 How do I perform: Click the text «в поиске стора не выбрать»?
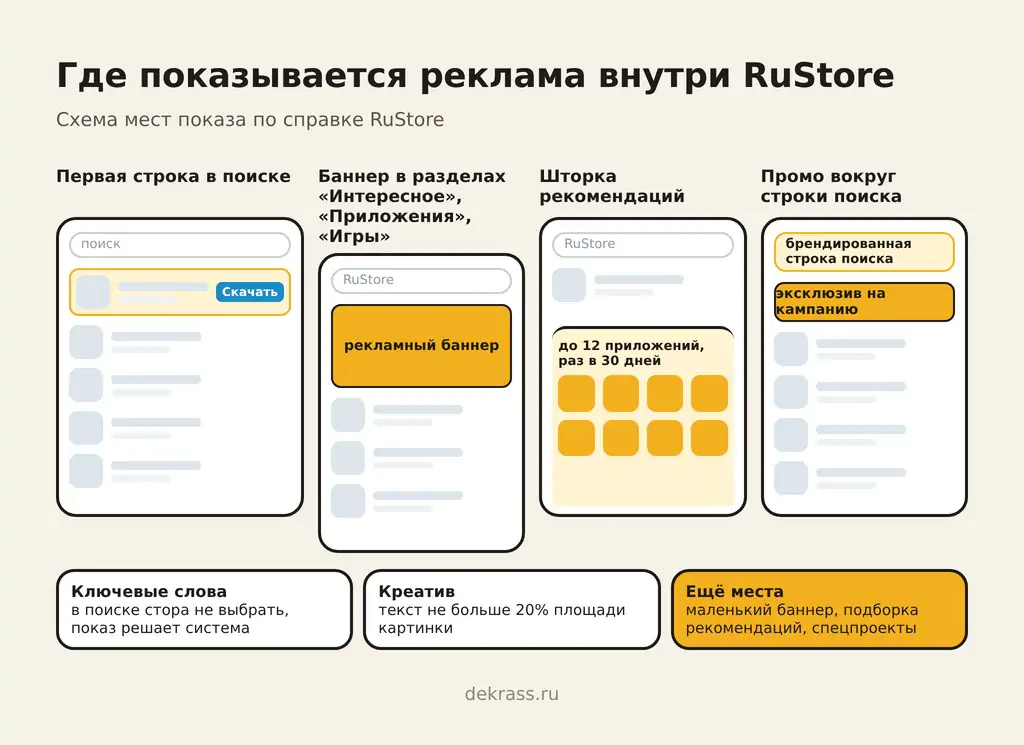[180, 610]
